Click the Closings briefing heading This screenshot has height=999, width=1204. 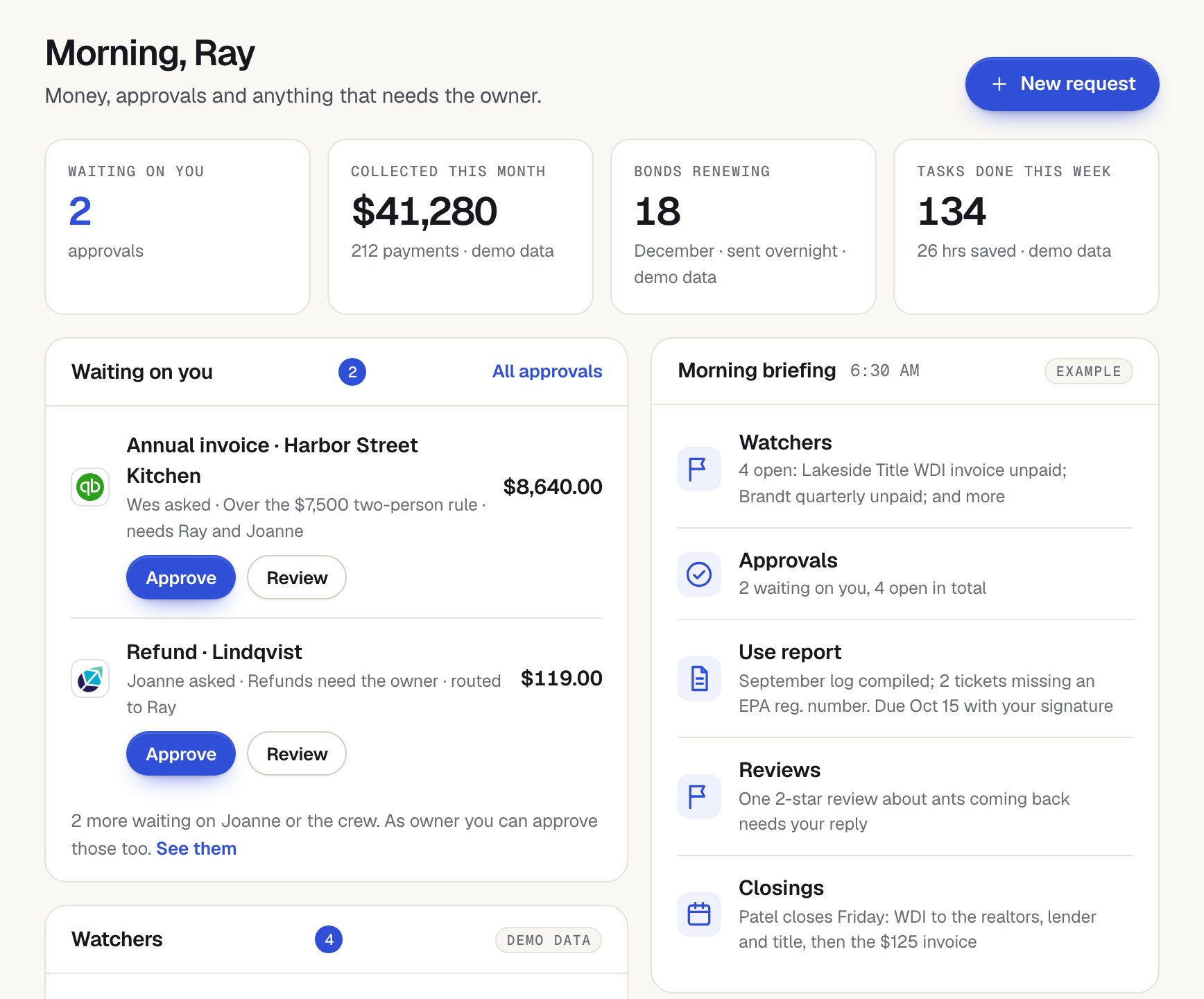(x=781, y=888)
